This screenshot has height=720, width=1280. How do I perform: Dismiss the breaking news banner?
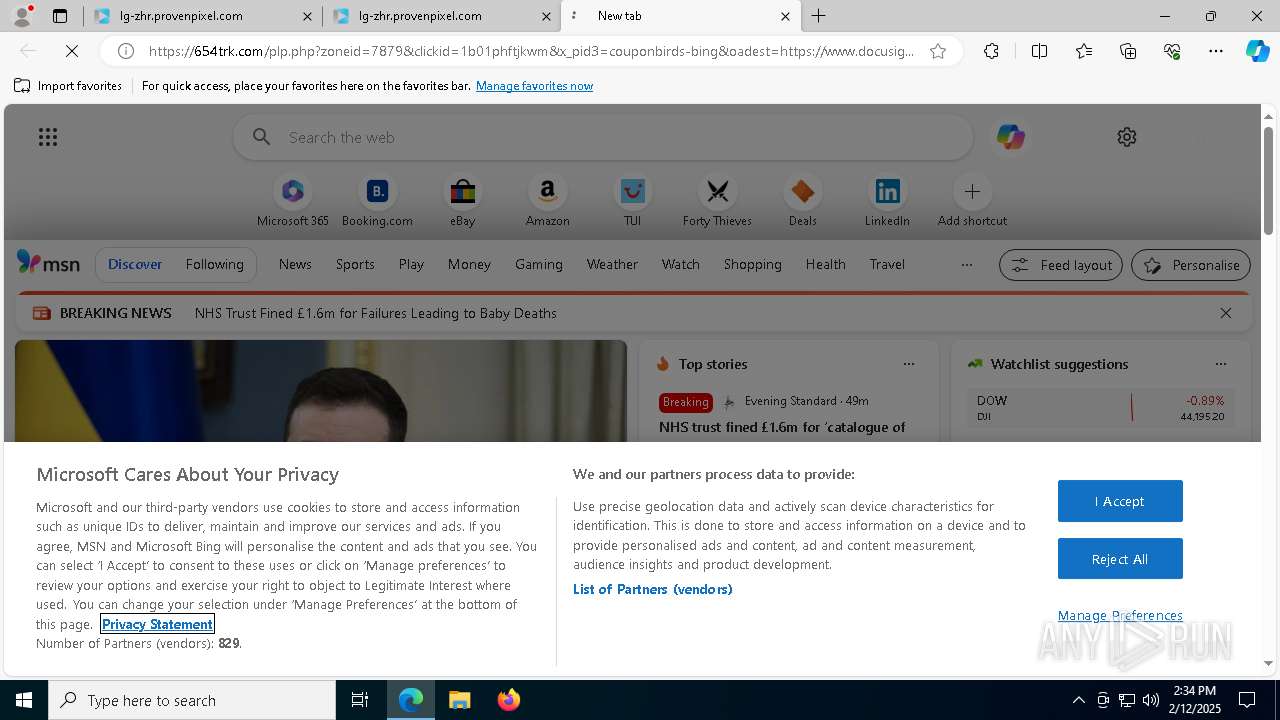pyautogui.click(x=1225, y=313)
